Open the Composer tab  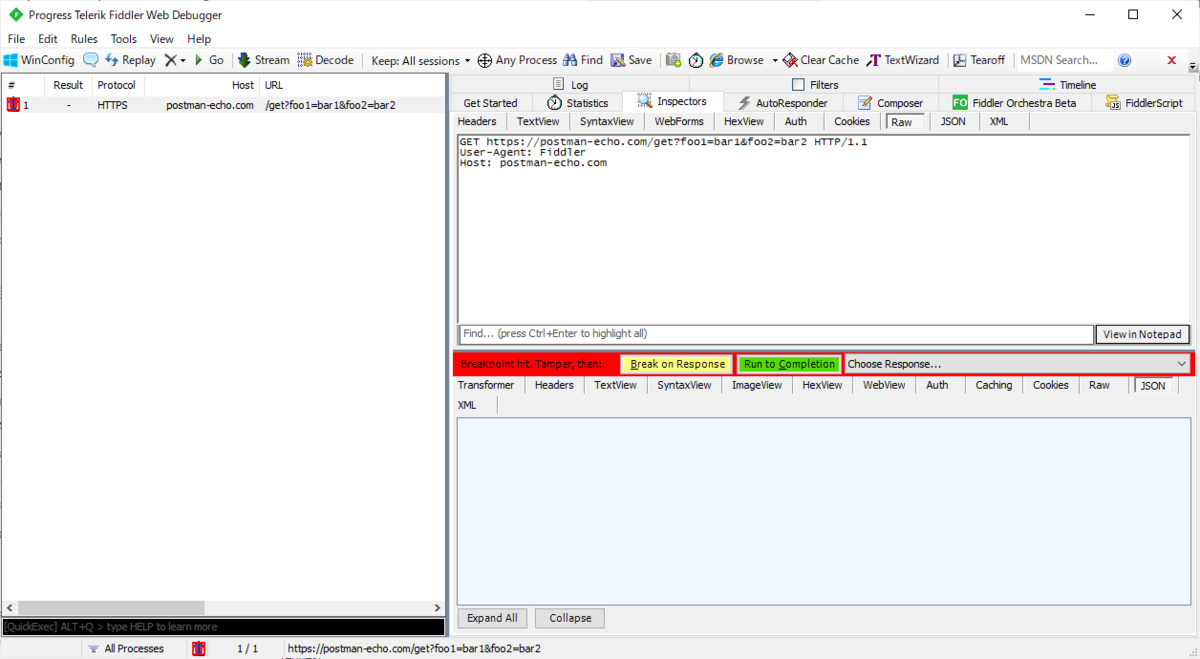889,103
